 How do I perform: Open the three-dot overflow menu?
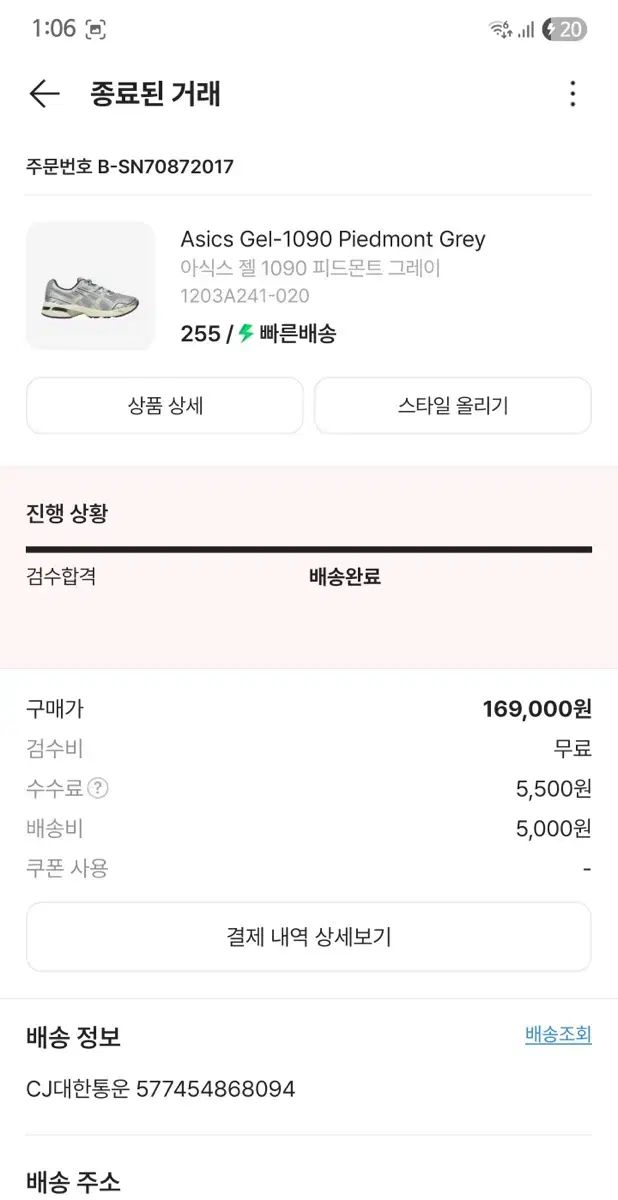point(572,93)
